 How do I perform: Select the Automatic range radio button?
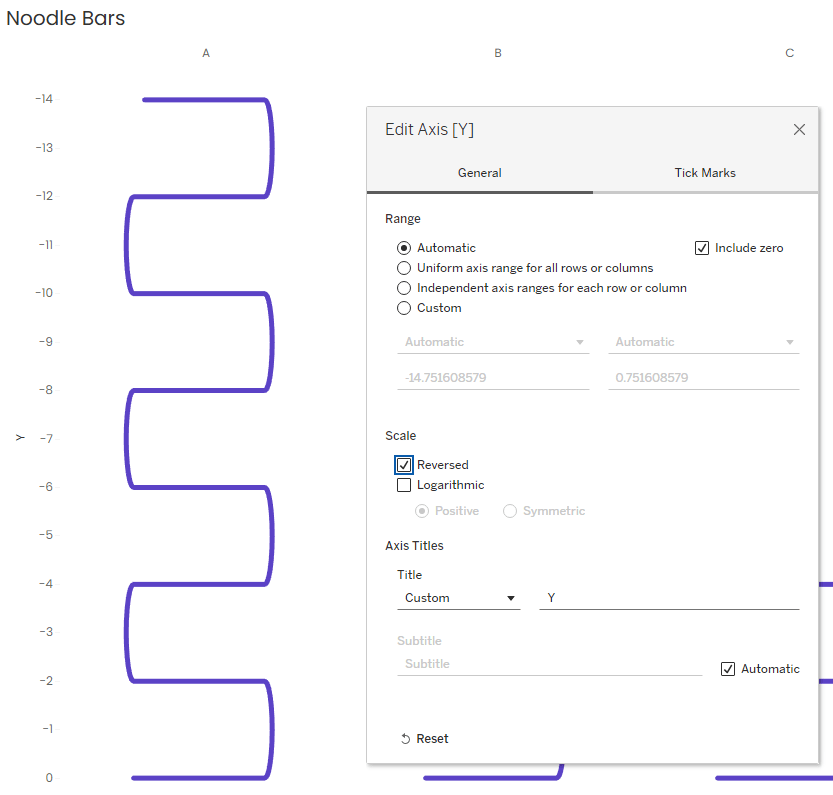[x=404, y=248]
